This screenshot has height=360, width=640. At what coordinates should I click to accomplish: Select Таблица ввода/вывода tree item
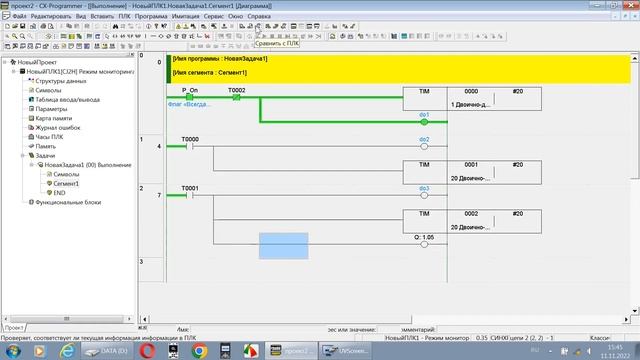(67, 100)
